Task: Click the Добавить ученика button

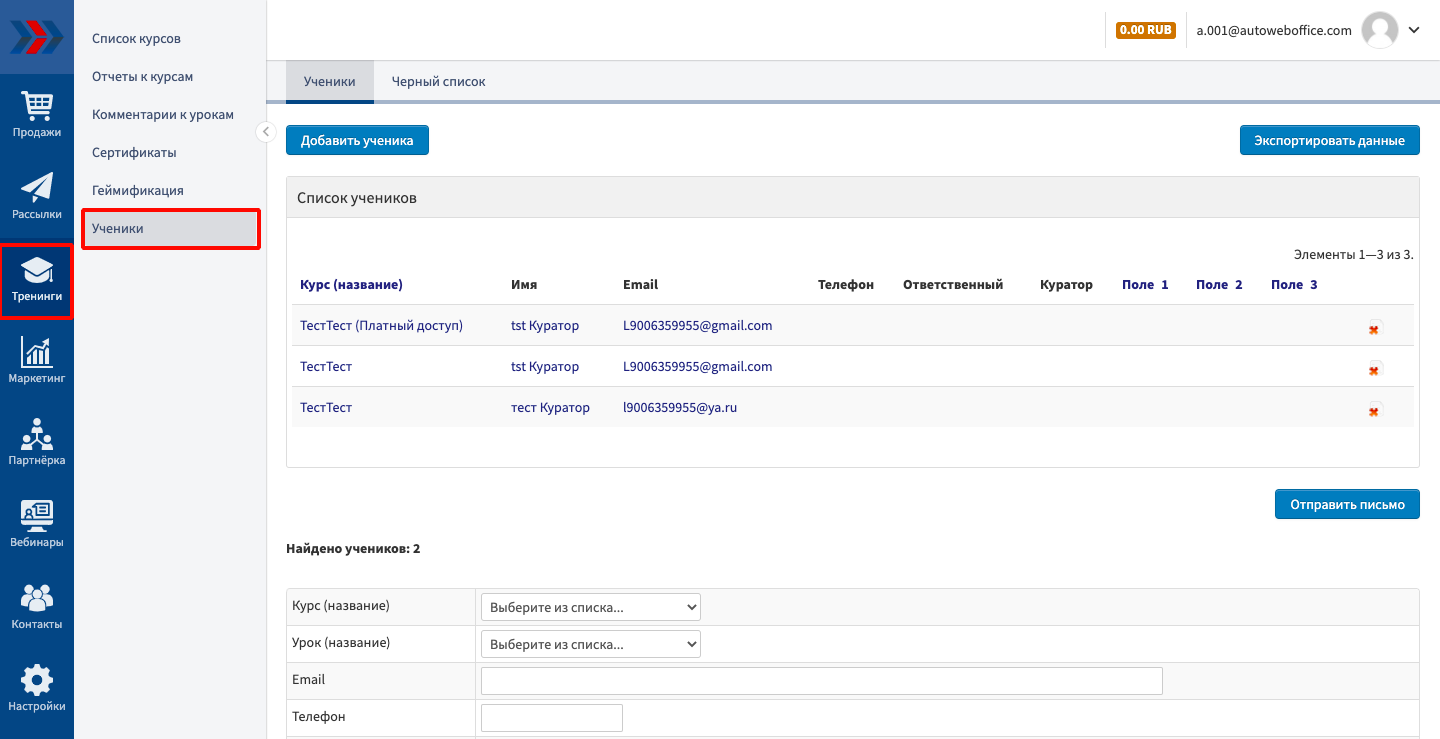Action: tap(357, 141)
